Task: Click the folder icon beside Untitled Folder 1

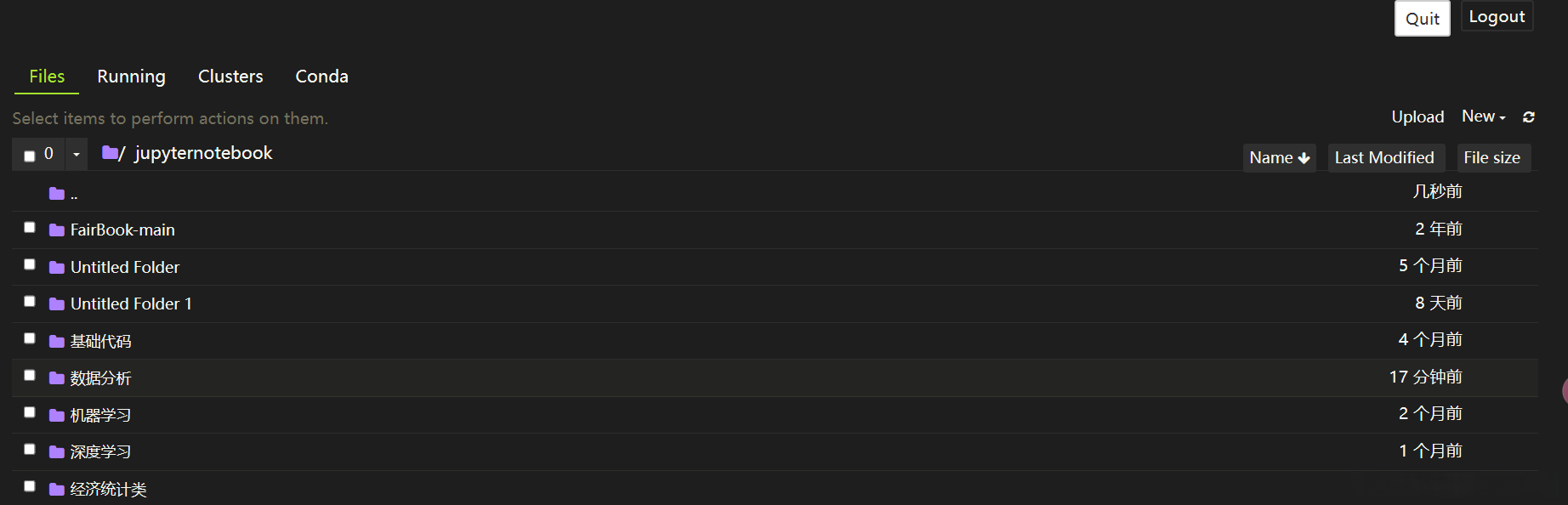Action: [x=57, y=304]
